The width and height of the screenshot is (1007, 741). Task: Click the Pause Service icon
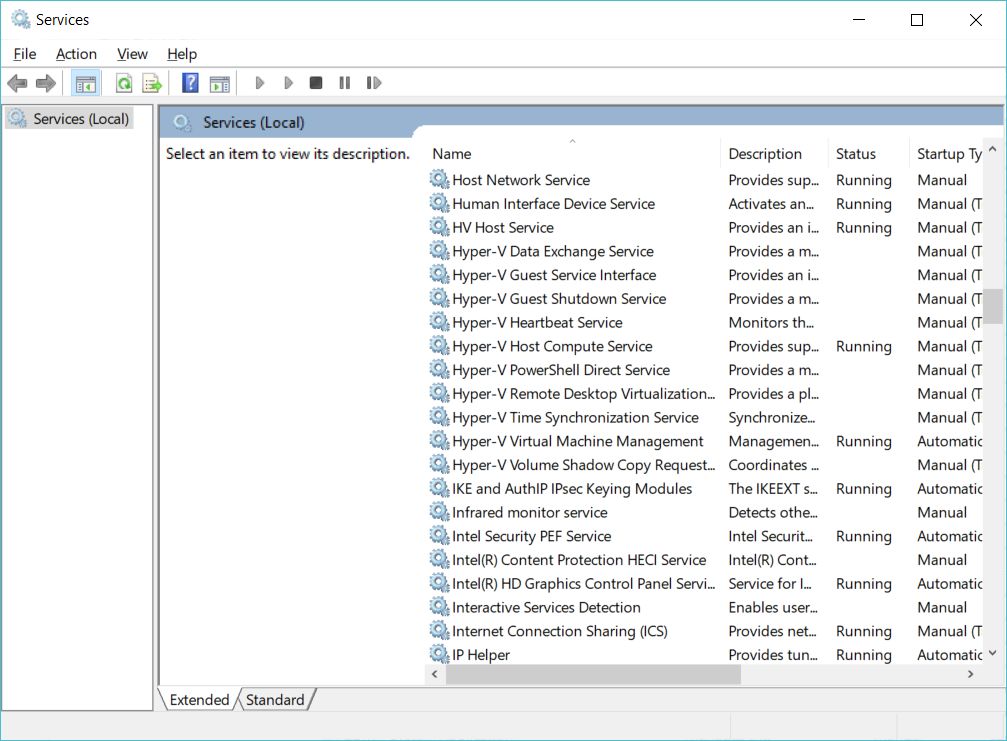pos(345,83)
